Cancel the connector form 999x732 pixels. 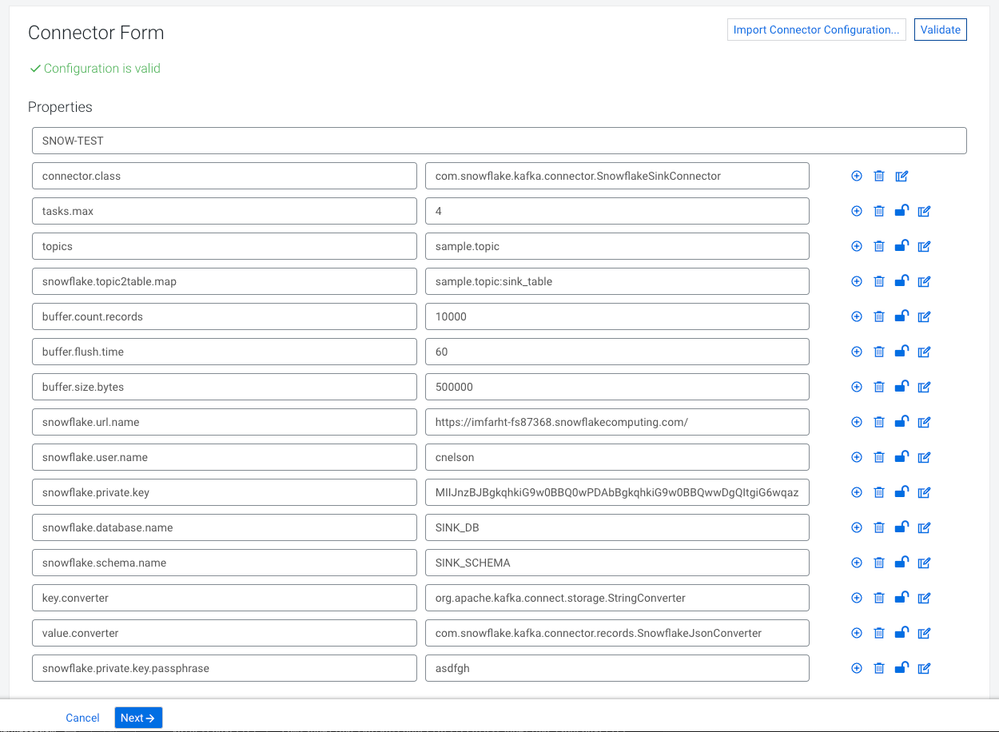[x=82, y=718]
